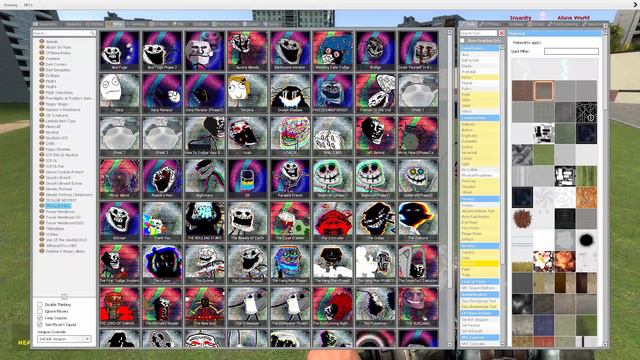640x360 pixels.
Task: Select the Rope tool
Action: 480,94
